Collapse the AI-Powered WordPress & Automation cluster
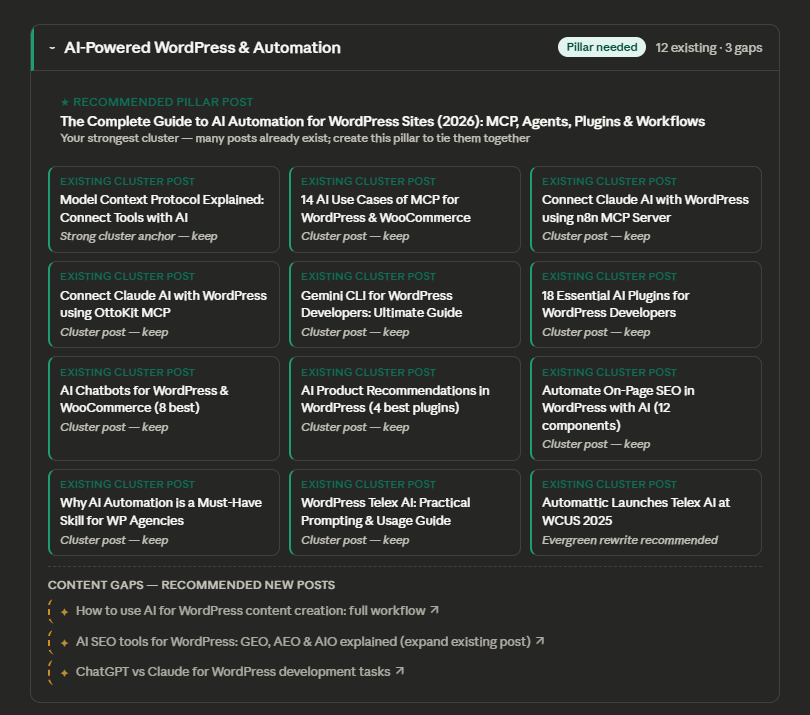Screen dimensions: 810x715 click(x=51, y=46)
